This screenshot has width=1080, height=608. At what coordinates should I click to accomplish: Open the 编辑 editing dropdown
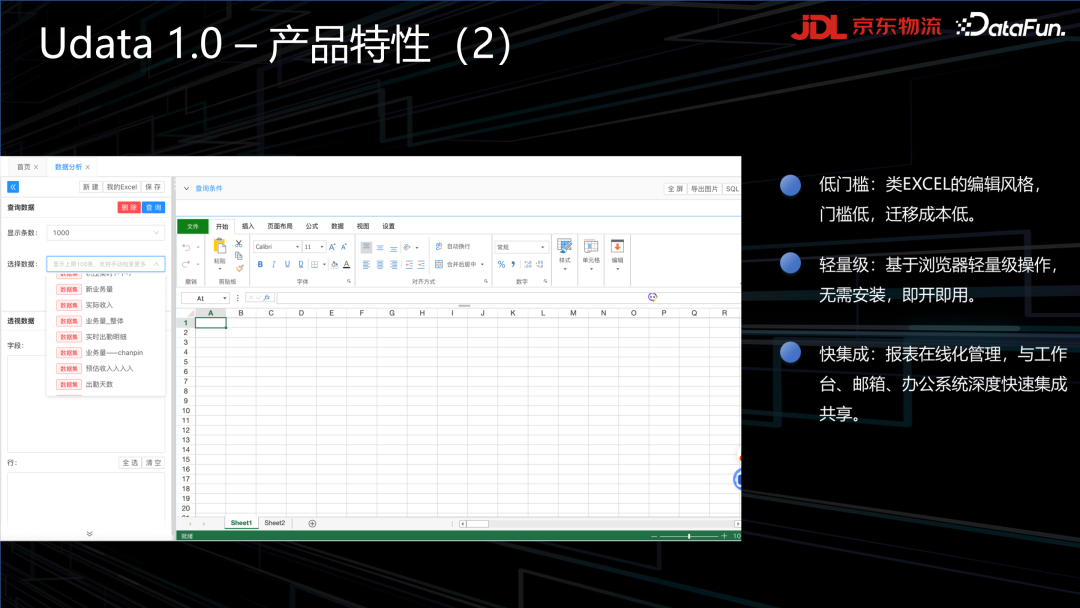(x=617, y=253)
